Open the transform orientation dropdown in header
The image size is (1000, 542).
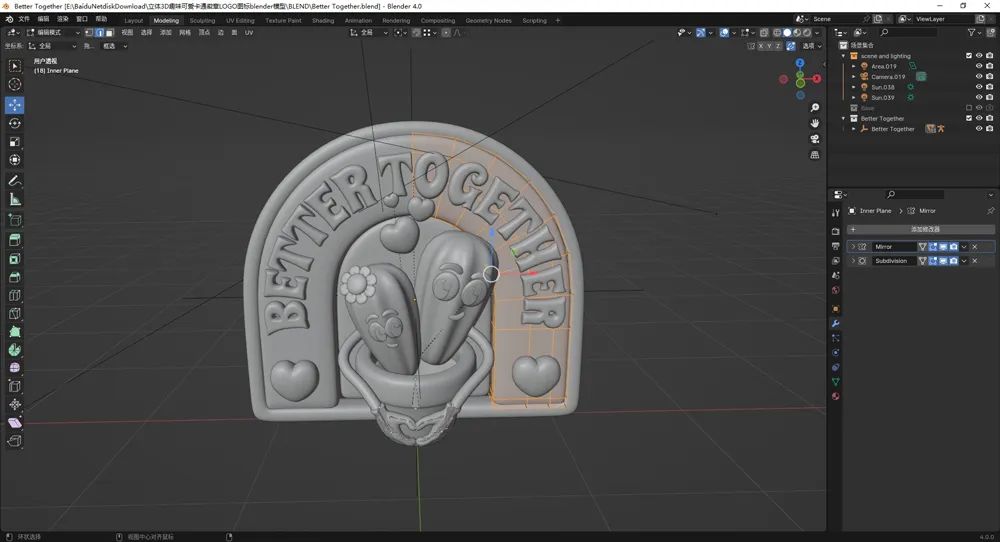(369, 33)
